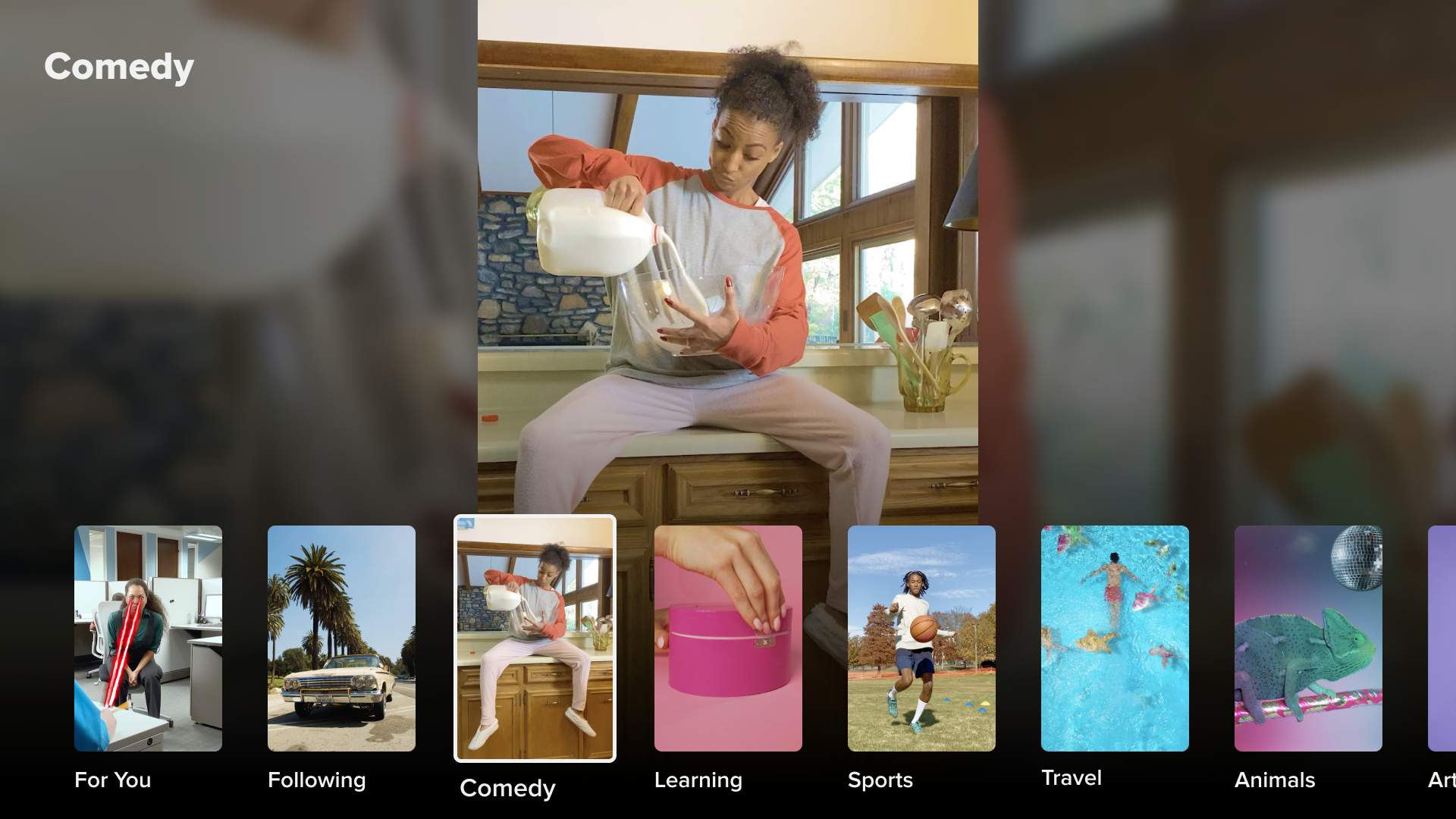
Task: Click the For You category thumbnail
Action: click(148, 638)
